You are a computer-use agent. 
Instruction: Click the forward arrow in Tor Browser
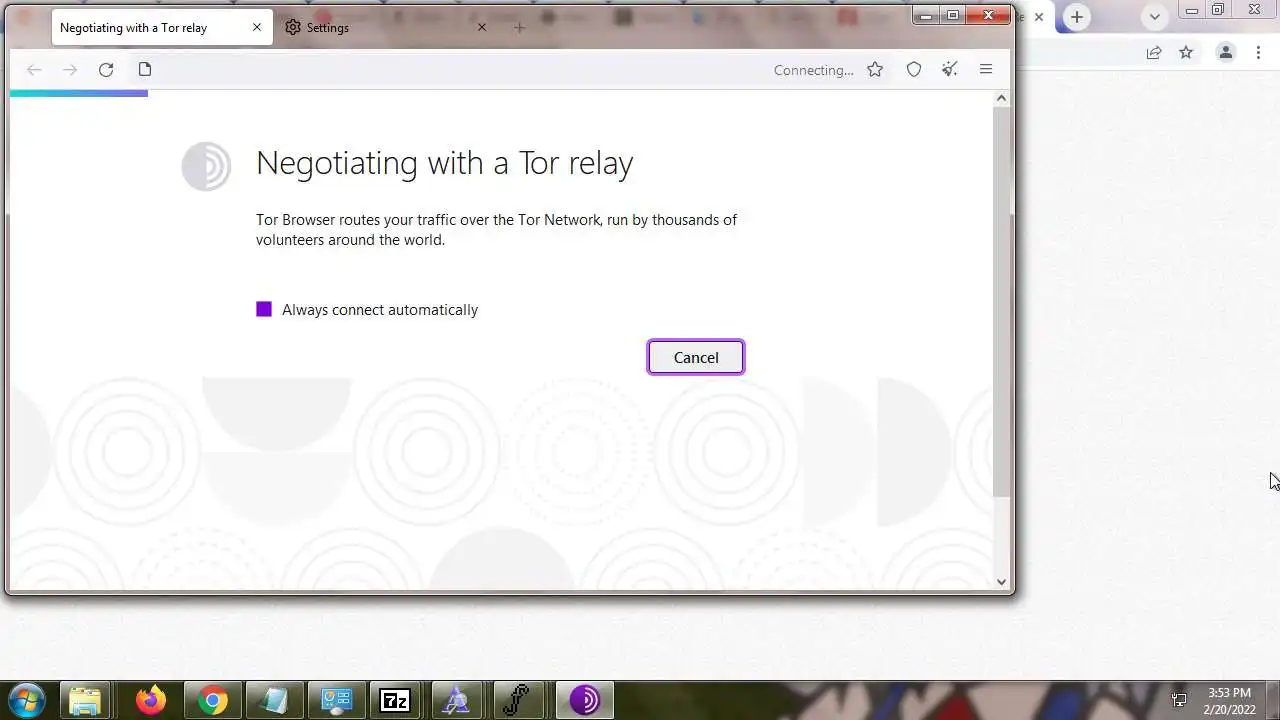[x=69, y=69]
